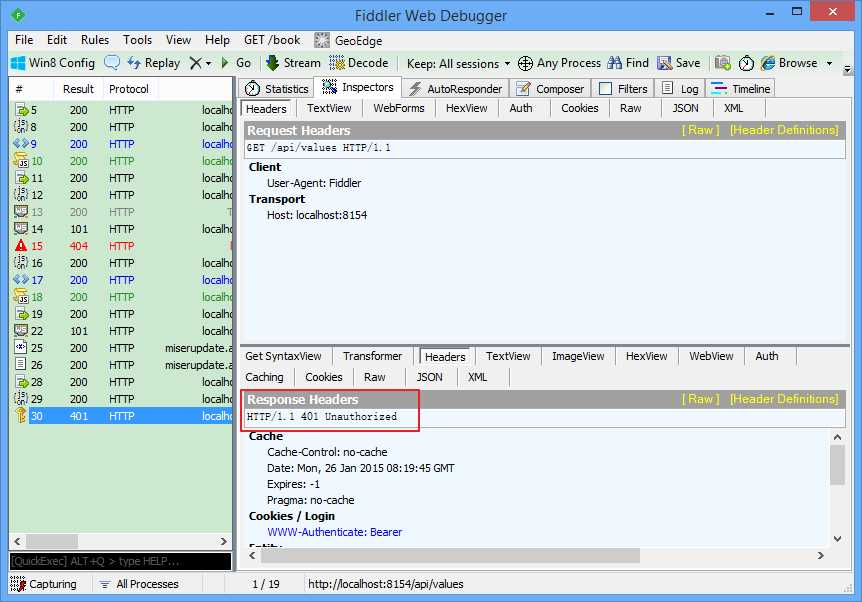
Task: Click the response headers Raw link
Action: tap(700, 399)
